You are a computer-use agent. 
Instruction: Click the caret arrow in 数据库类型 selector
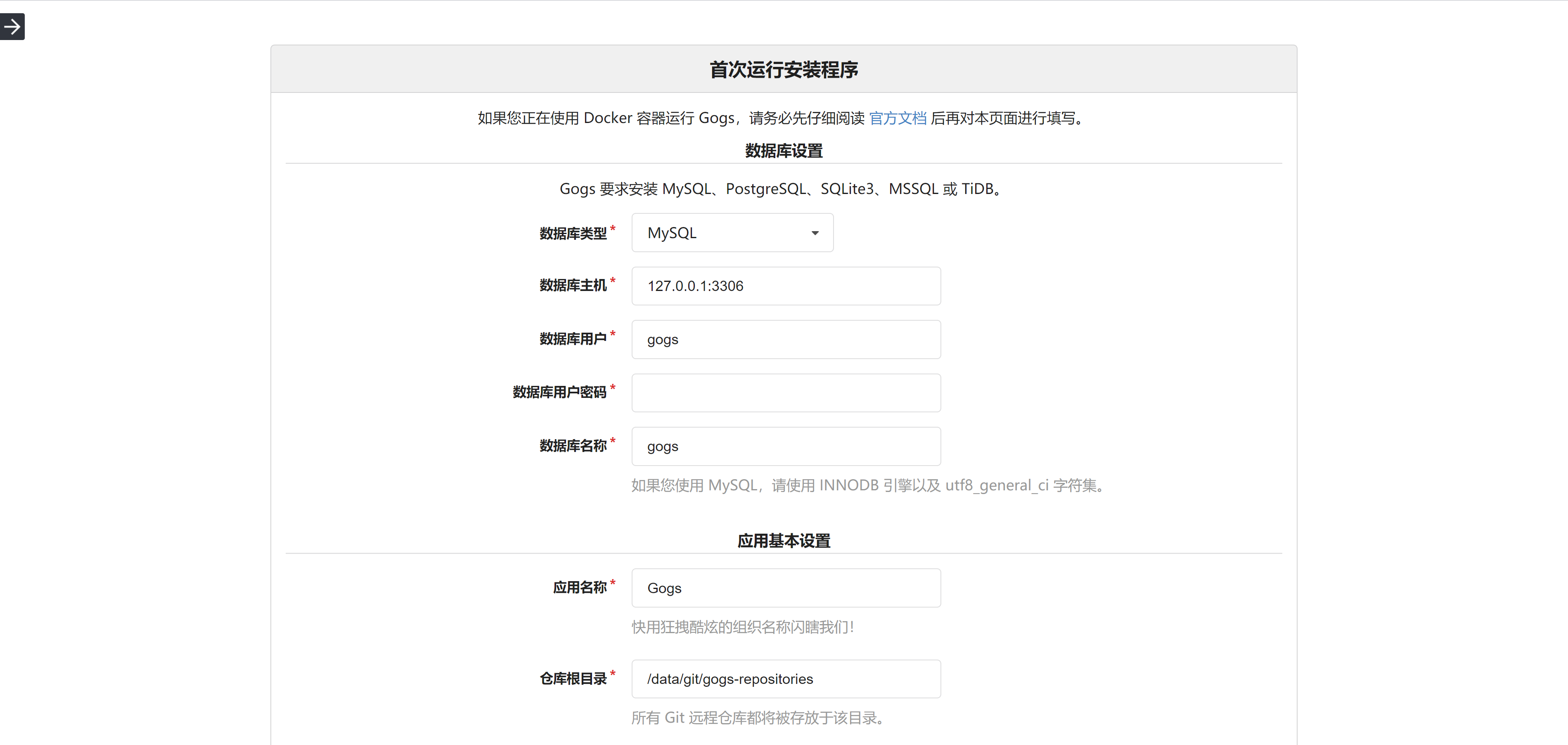tap(815, 233)
